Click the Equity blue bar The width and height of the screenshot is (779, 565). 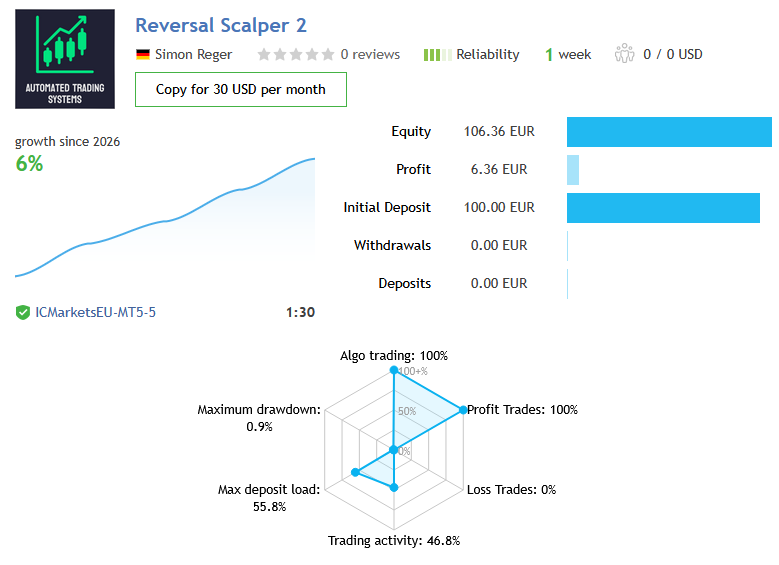coord(669,132)
